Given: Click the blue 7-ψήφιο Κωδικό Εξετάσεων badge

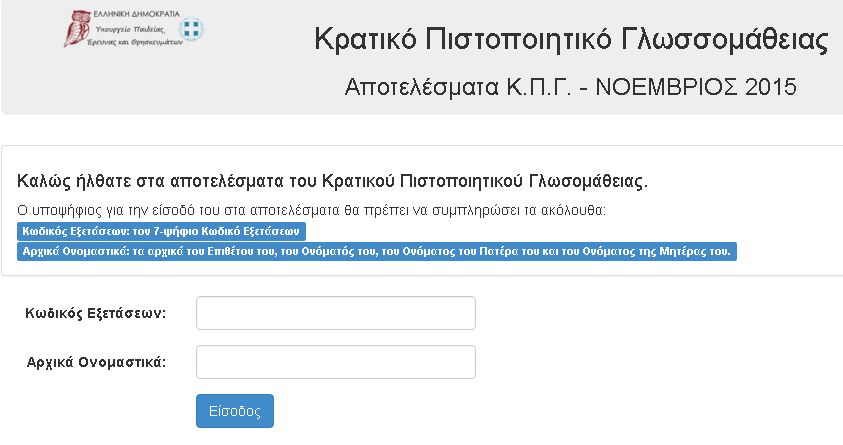Looking at the screenshot, I should [159, 230].
